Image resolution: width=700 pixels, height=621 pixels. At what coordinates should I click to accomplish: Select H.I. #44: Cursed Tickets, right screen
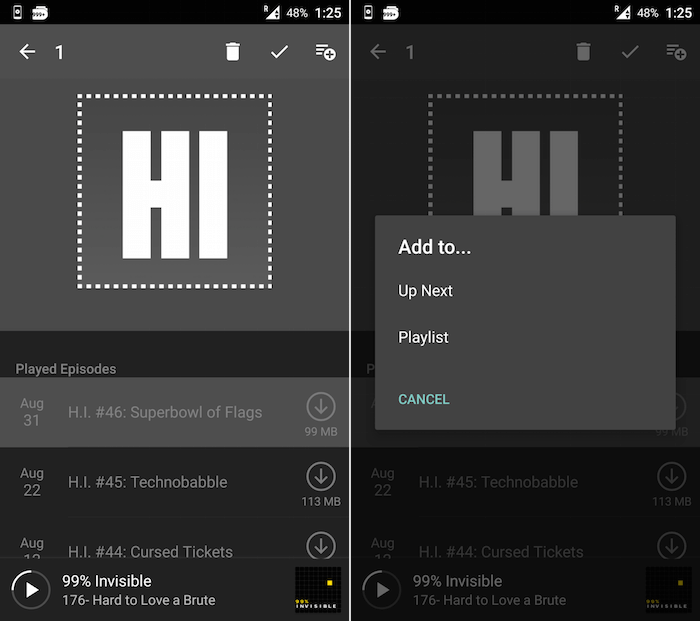(x=525, y=538)
